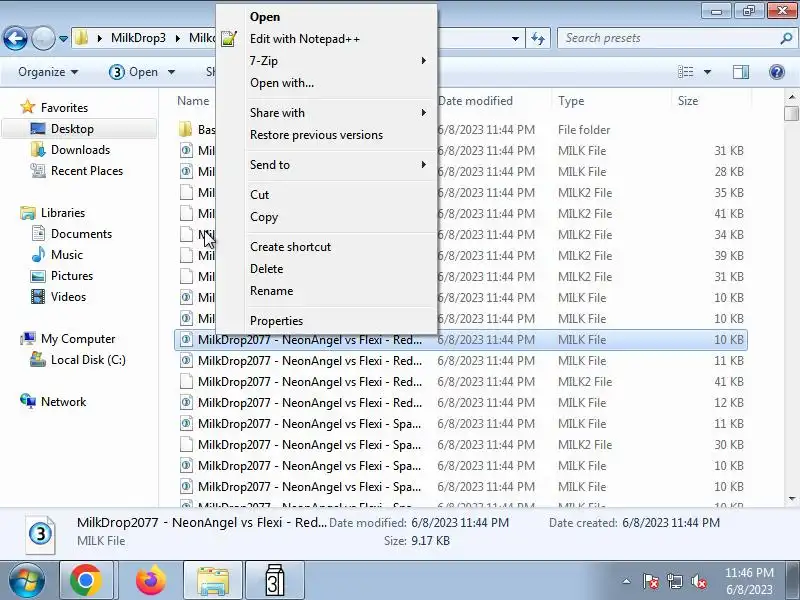Click Windows Explorer taskbar icon

tap(212, 581)
